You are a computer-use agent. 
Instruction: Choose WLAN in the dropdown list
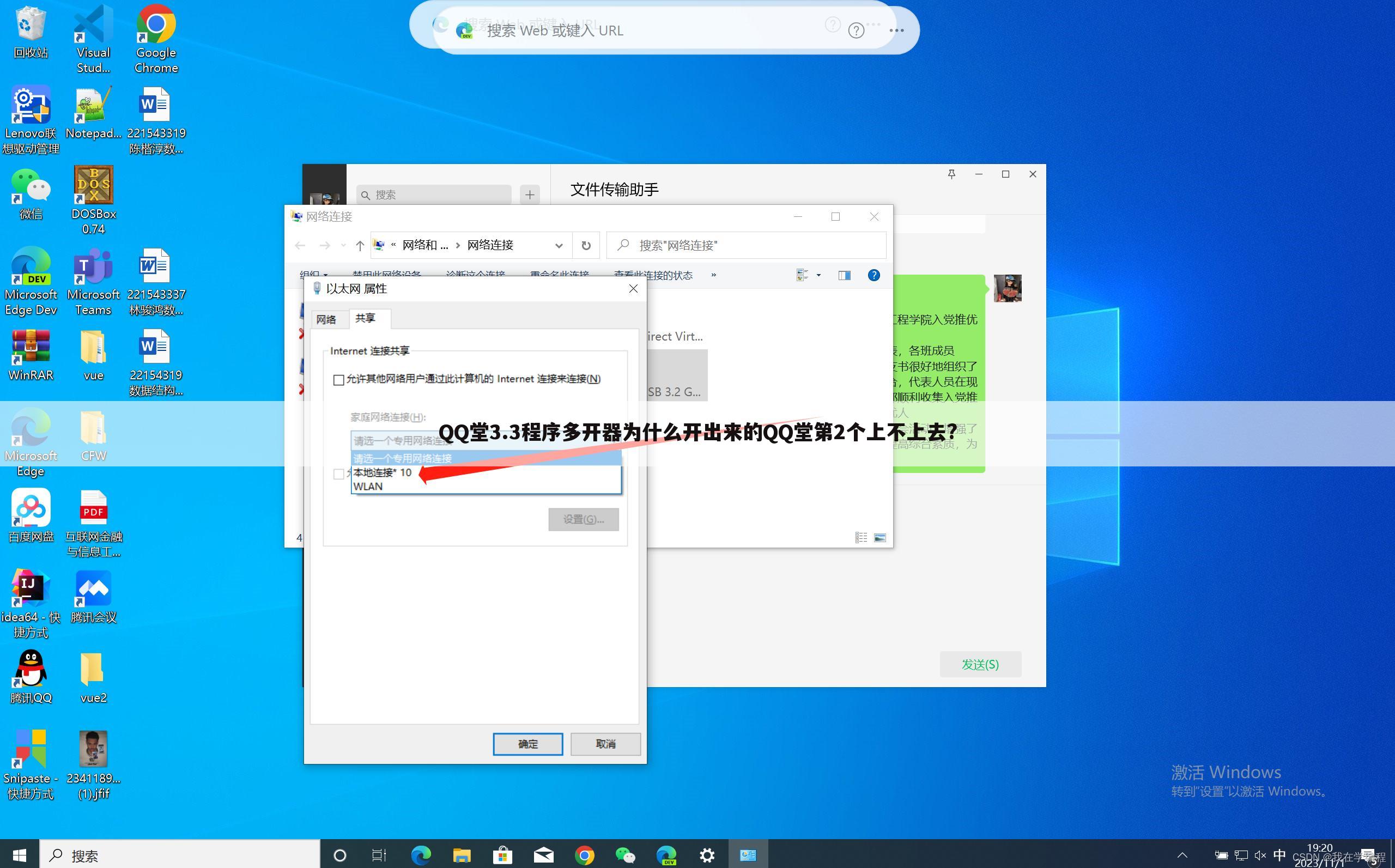pos(486,486)
